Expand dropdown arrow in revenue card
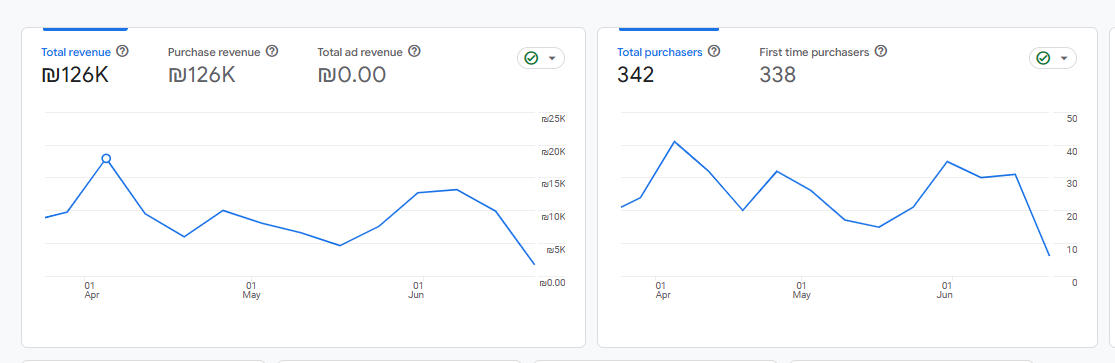1115x363 pixels. pos(553,59)
